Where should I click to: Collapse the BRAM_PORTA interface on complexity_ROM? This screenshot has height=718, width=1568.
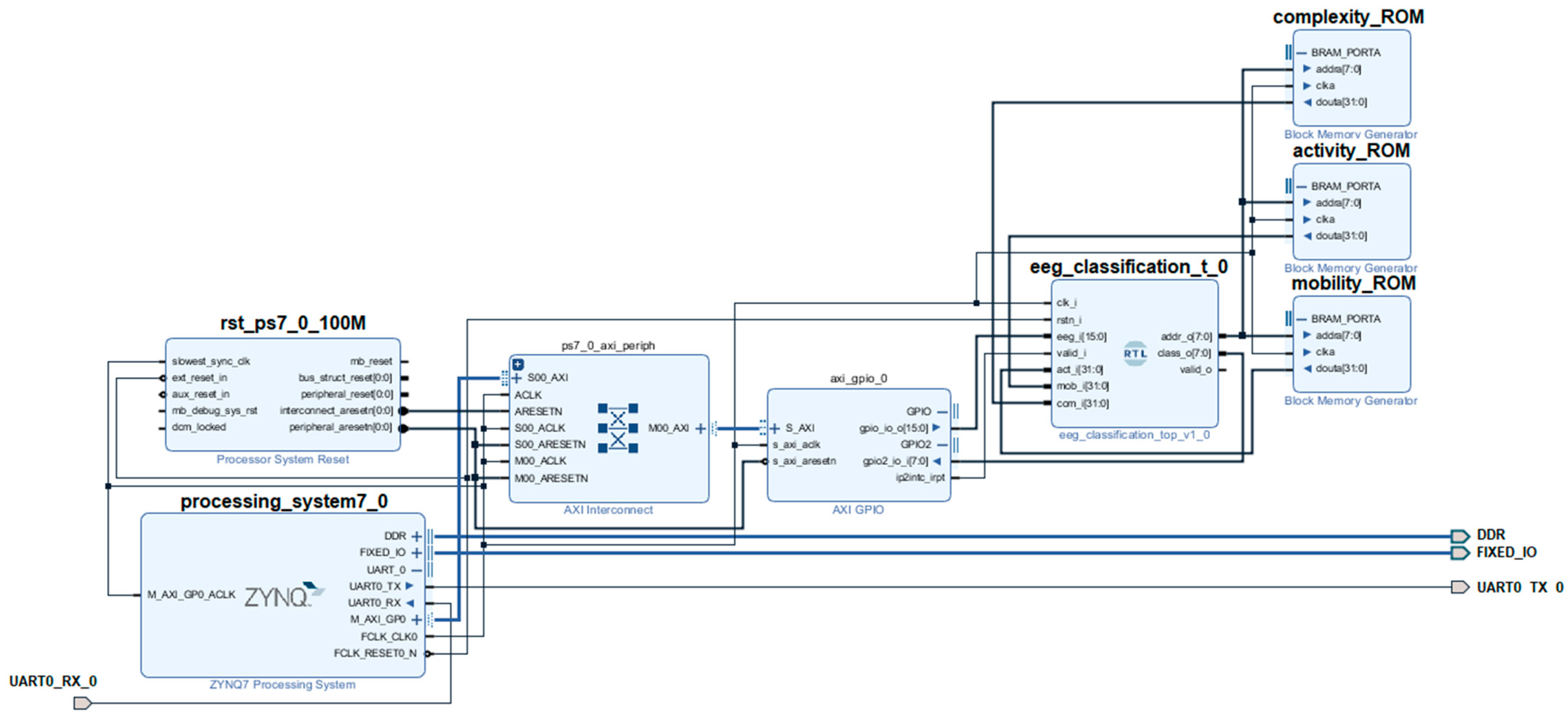(x=1301, y=53)
